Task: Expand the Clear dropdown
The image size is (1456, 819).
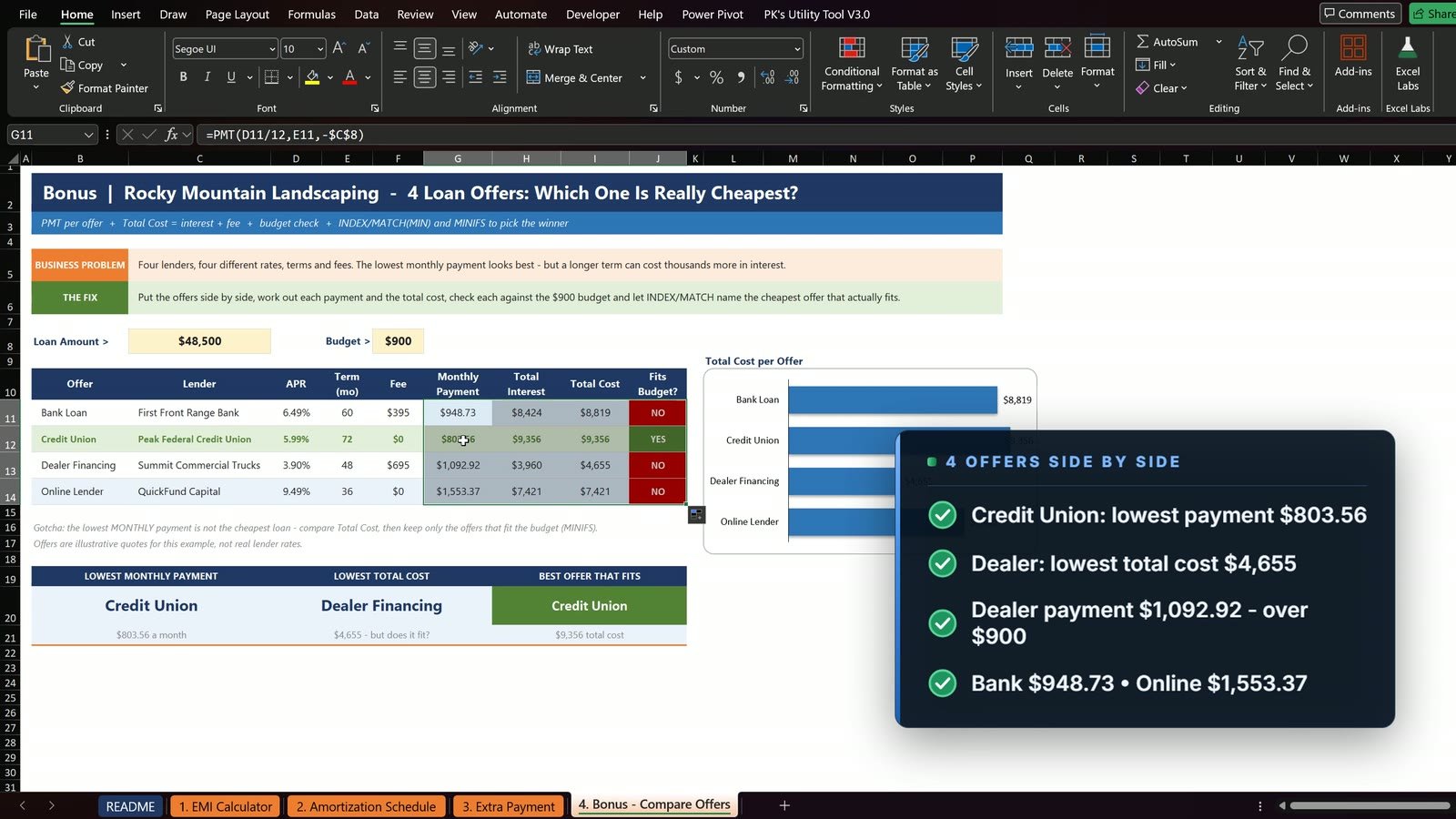Action: tap(1184, 88)
